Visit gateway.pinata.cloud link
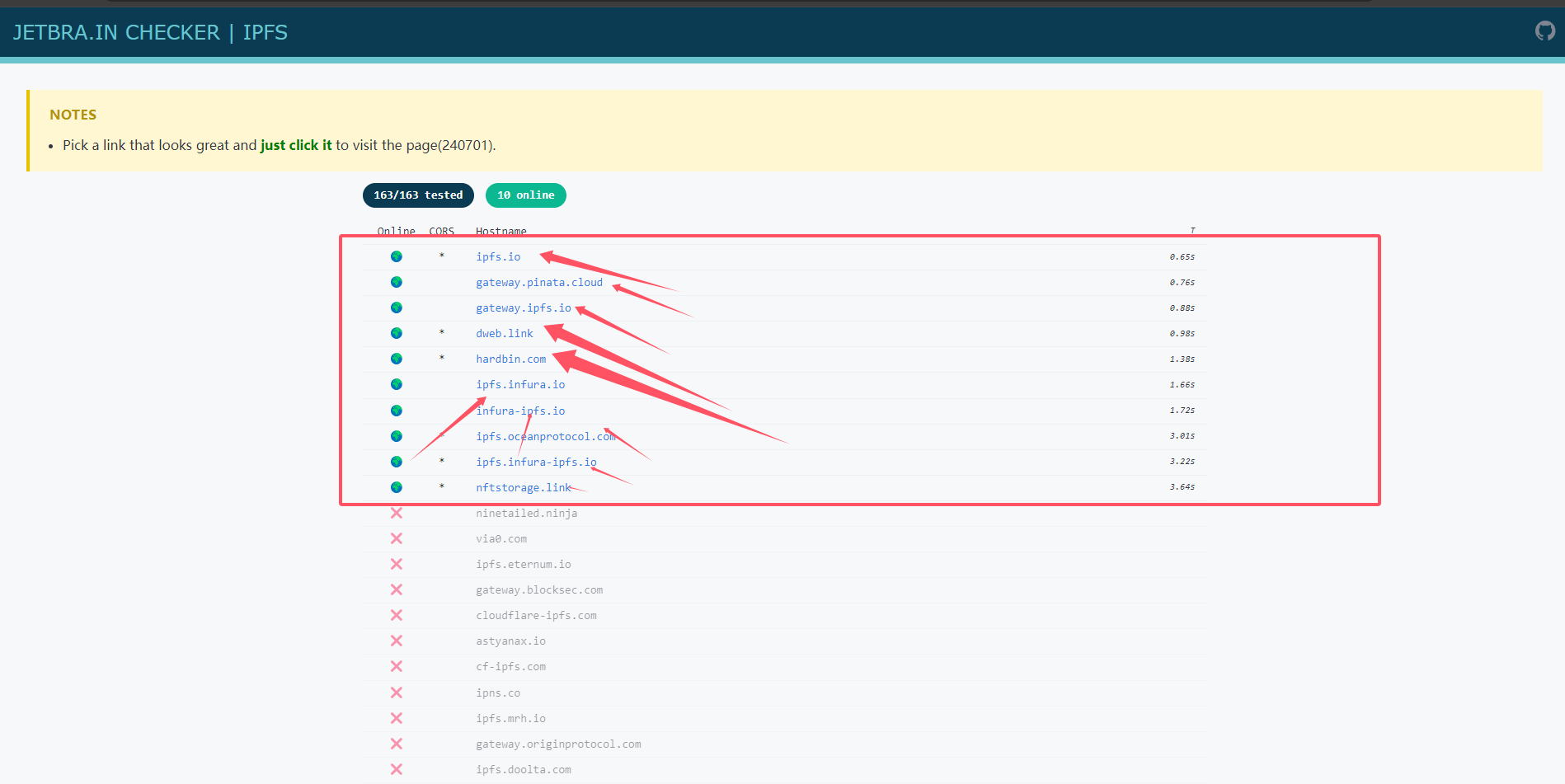 tap(539, 282)
